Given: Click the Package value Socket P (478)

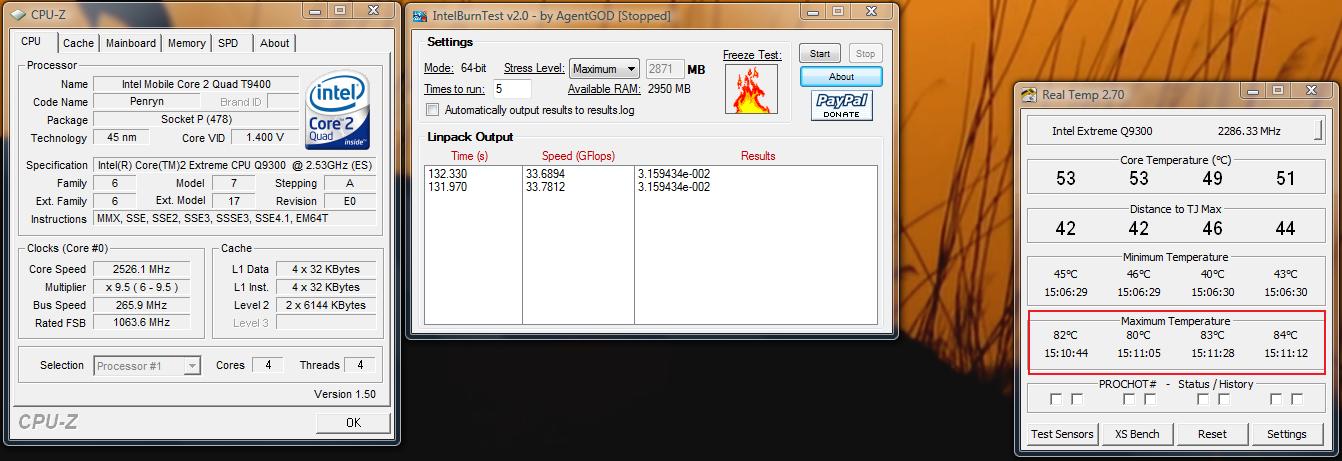Looking at the screenshot, I should [196, 120].
